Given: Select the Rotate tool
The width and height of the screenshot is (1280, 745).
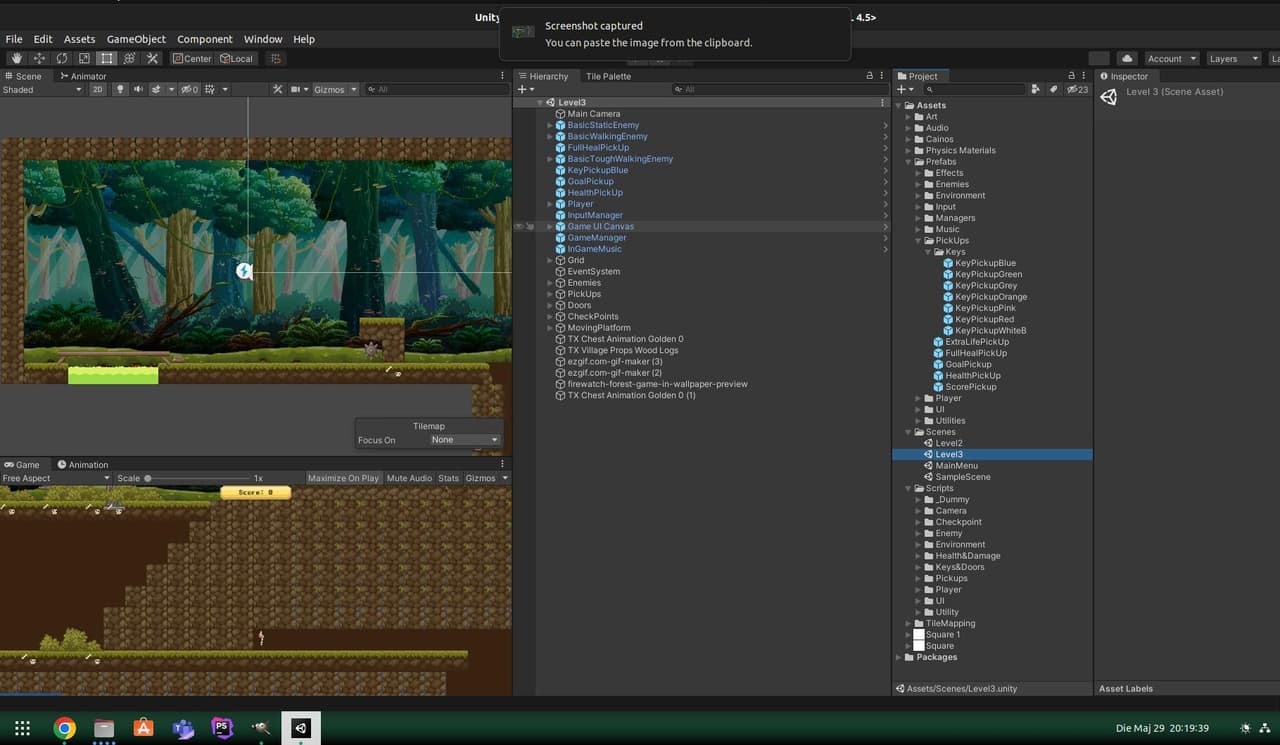Looking at the screenshot, I should tap(62, 58).
